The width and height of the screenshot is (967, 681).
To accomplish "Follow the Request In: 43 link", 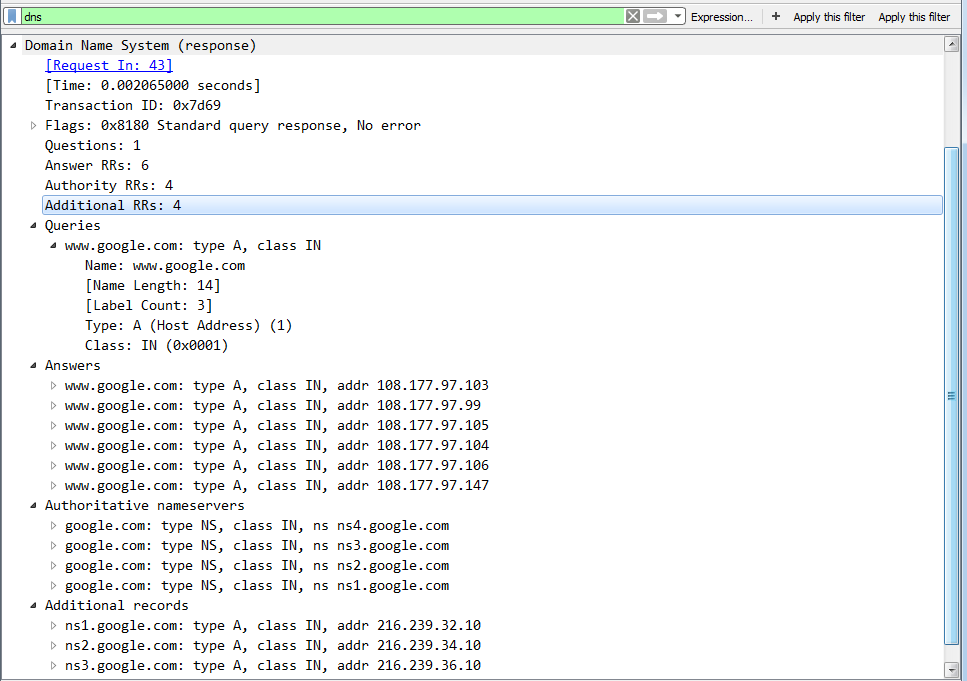I will tap(108, 65).
